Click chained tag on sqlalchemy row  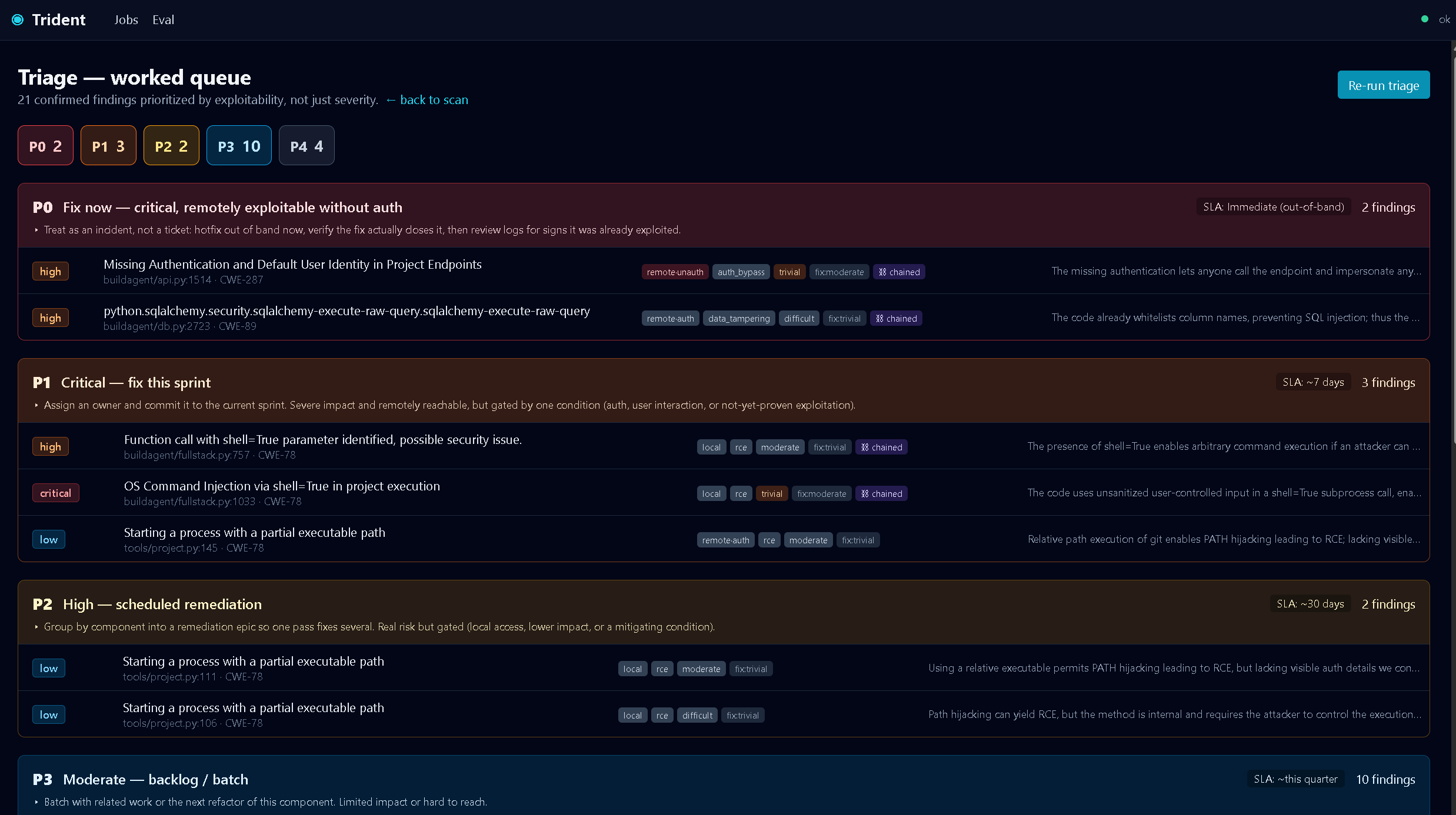pyautogui.click(x=895, y=318)
